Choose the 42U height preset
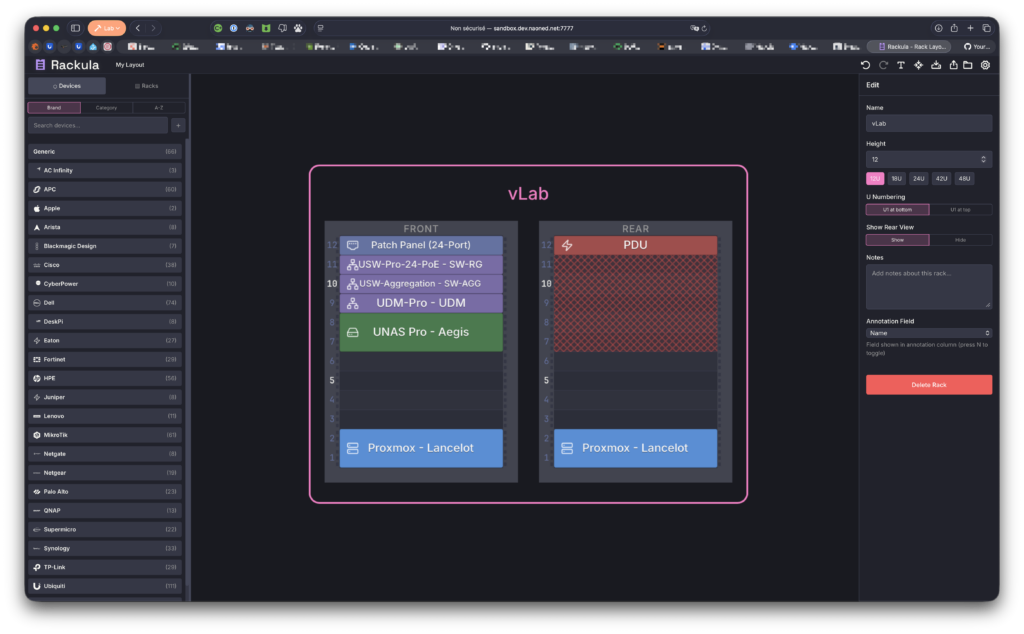1024x634 pixels. tap(941, 178)
